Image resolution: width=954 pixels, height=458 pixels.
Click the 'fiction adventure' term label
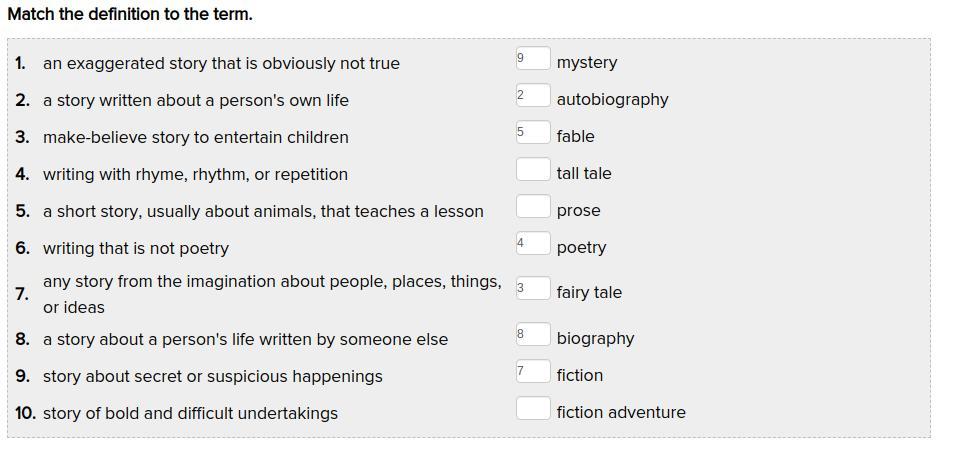click(x=621, y=412)
